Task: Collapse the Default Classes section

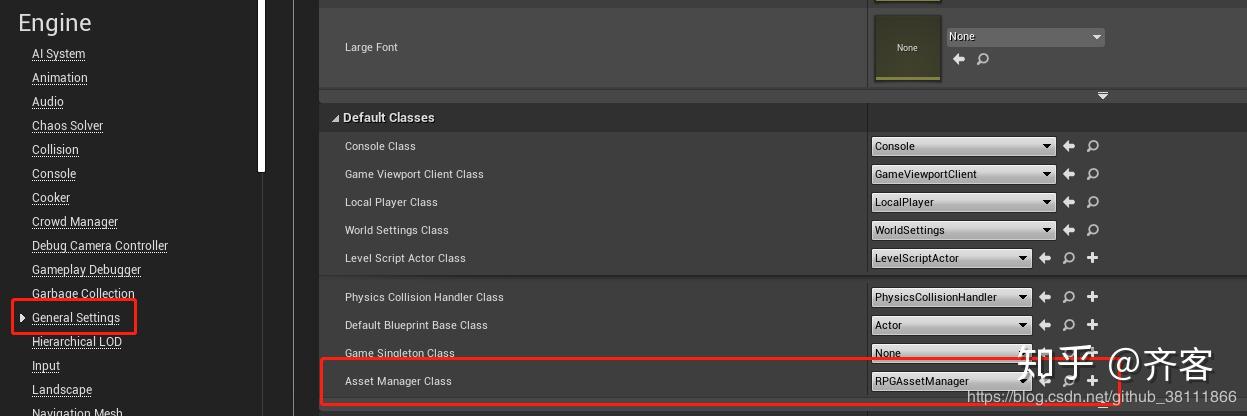Action: [x=335, y=118]
